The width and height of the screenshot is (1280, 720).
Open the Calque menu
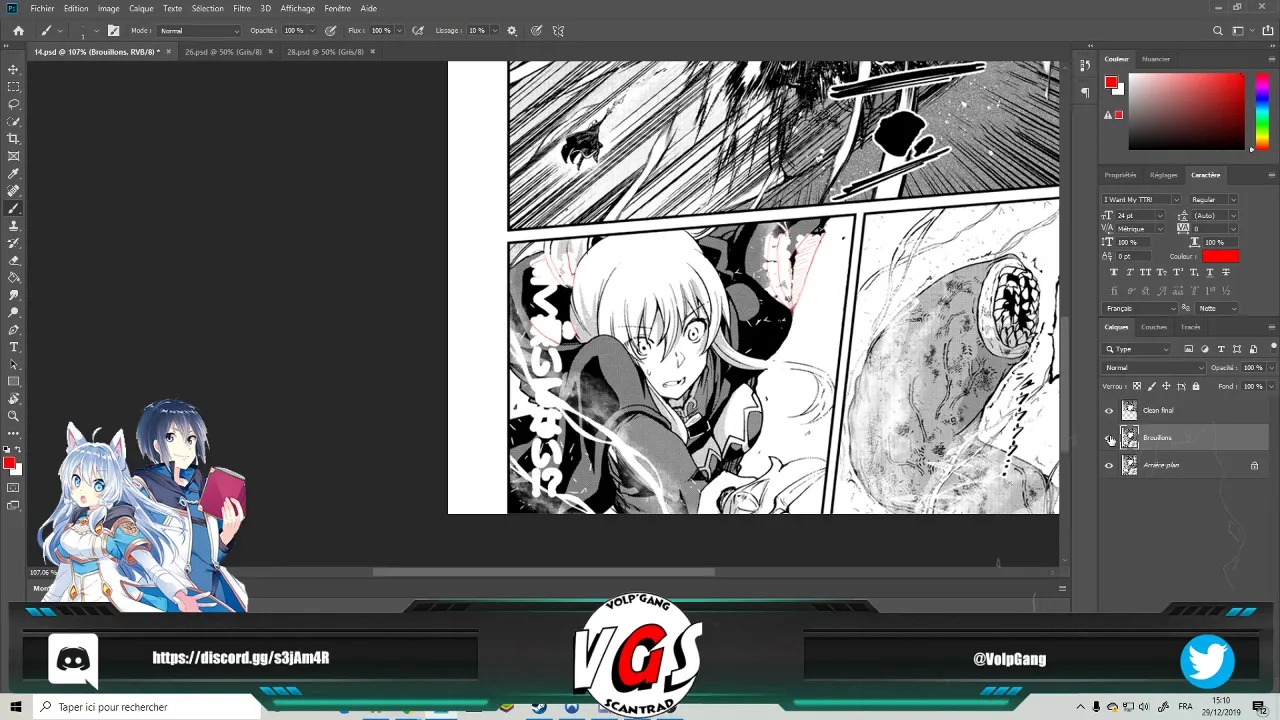141,8
